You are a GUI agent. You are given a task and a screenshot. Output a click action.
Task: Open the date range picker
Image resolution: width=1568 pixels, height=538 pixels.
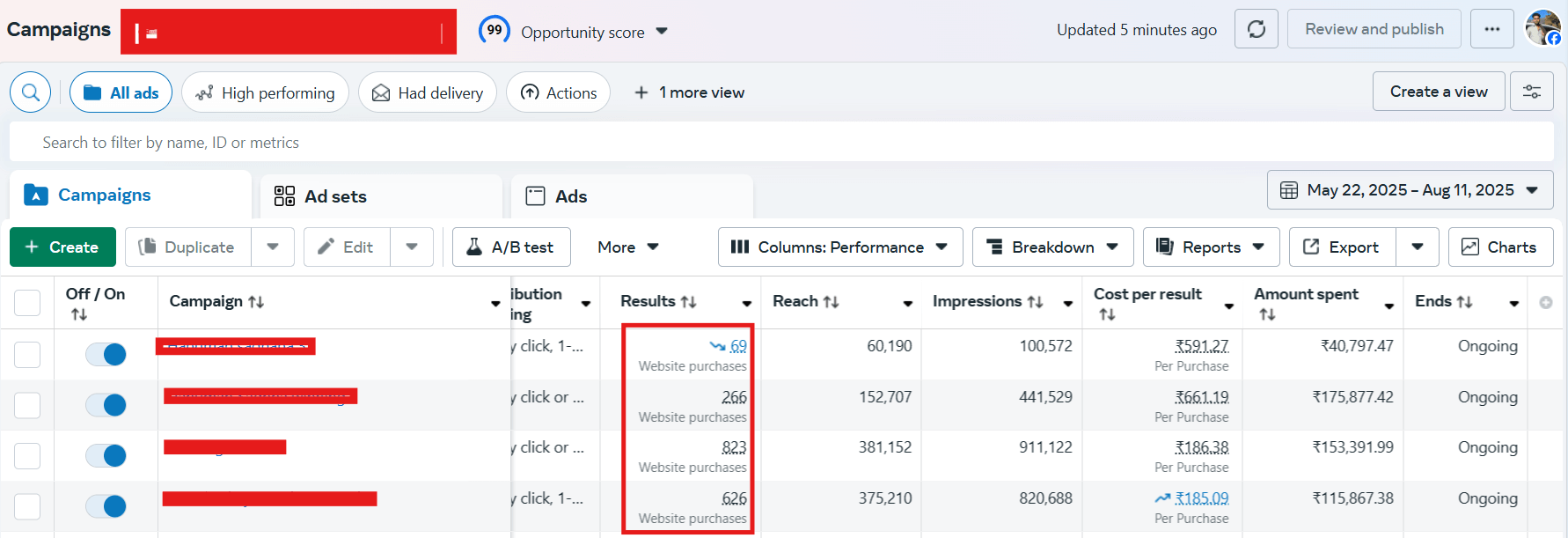[1410, 190]
